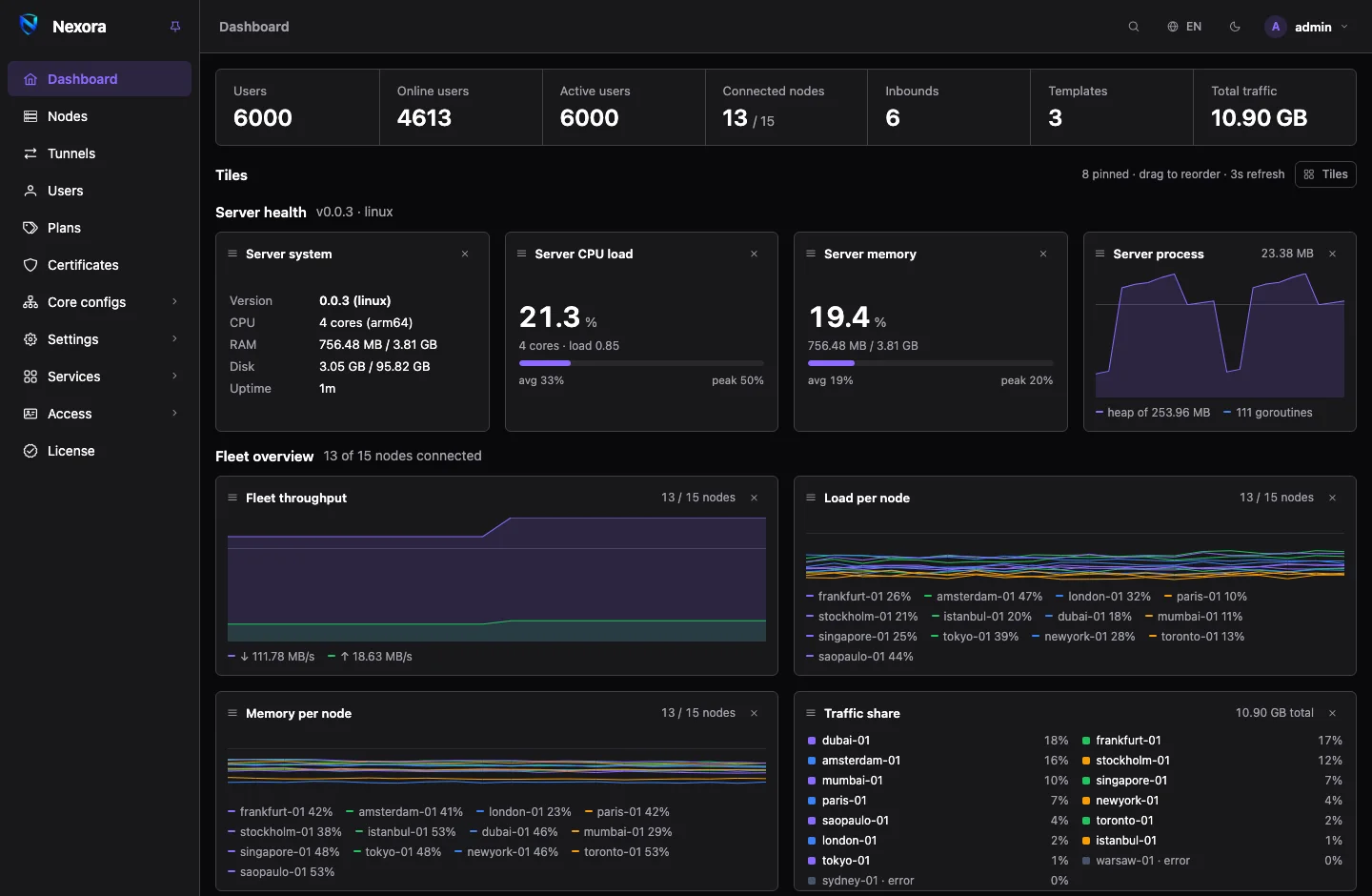This screenshot has height=896, width=1372.
Task: Click the Connected nodes stat card
Action: [786, 107]
